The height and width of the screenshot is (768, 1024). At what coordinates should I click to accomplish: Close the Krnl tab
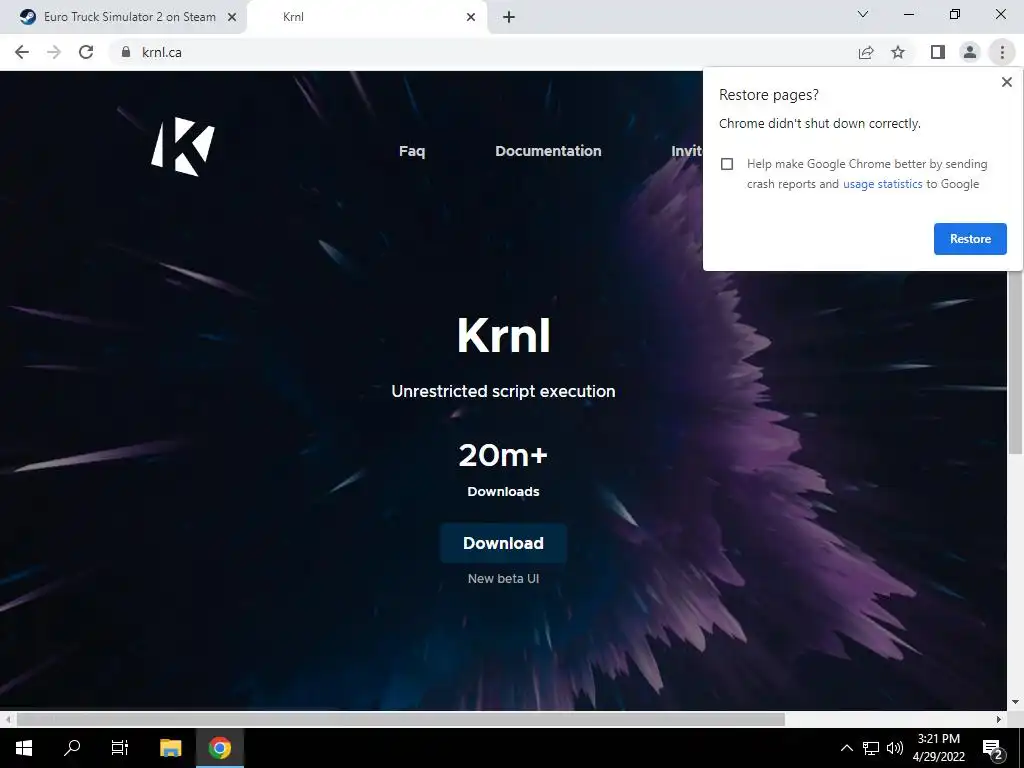[x=471, y=17]
